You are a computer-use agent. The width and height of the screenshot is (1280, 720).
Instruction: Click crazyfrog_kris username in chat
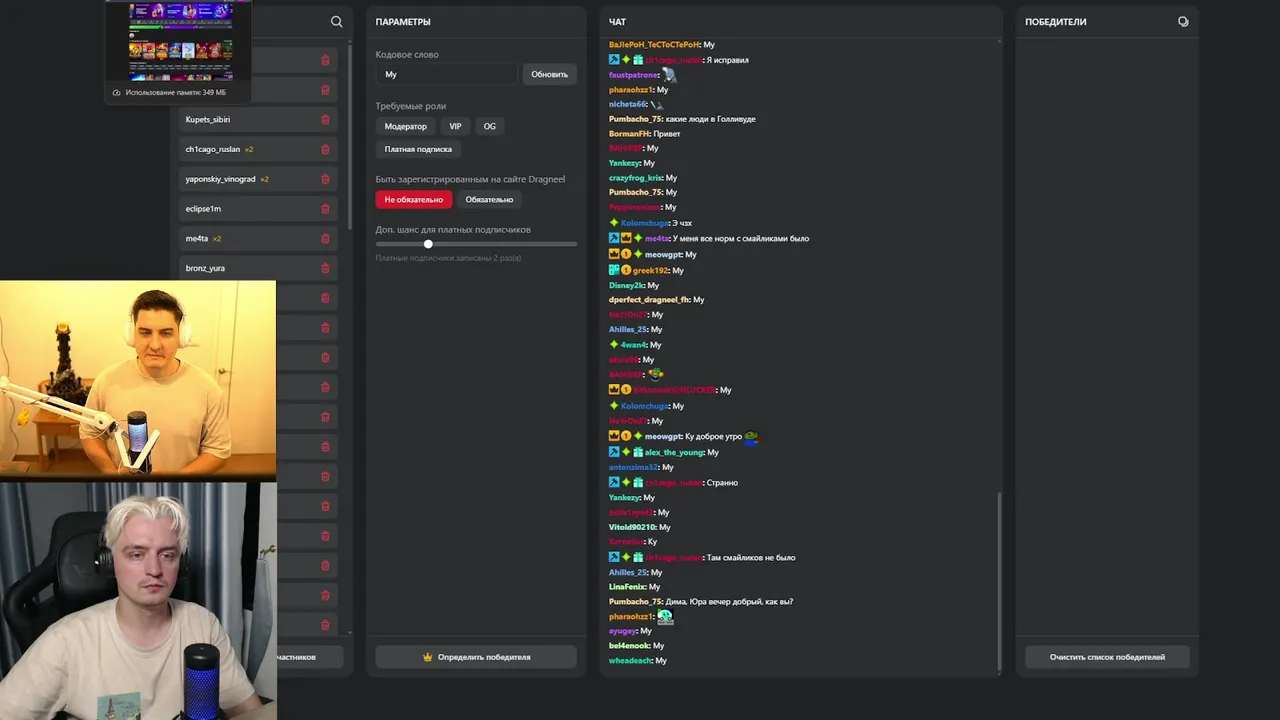tap(636, 178)
